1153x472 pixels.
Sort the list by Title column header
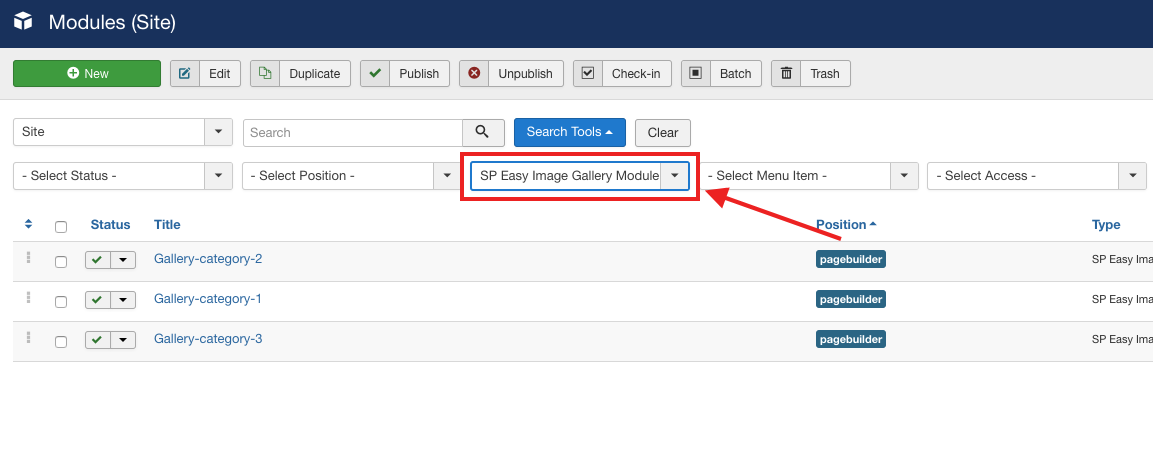click(167, 225)
